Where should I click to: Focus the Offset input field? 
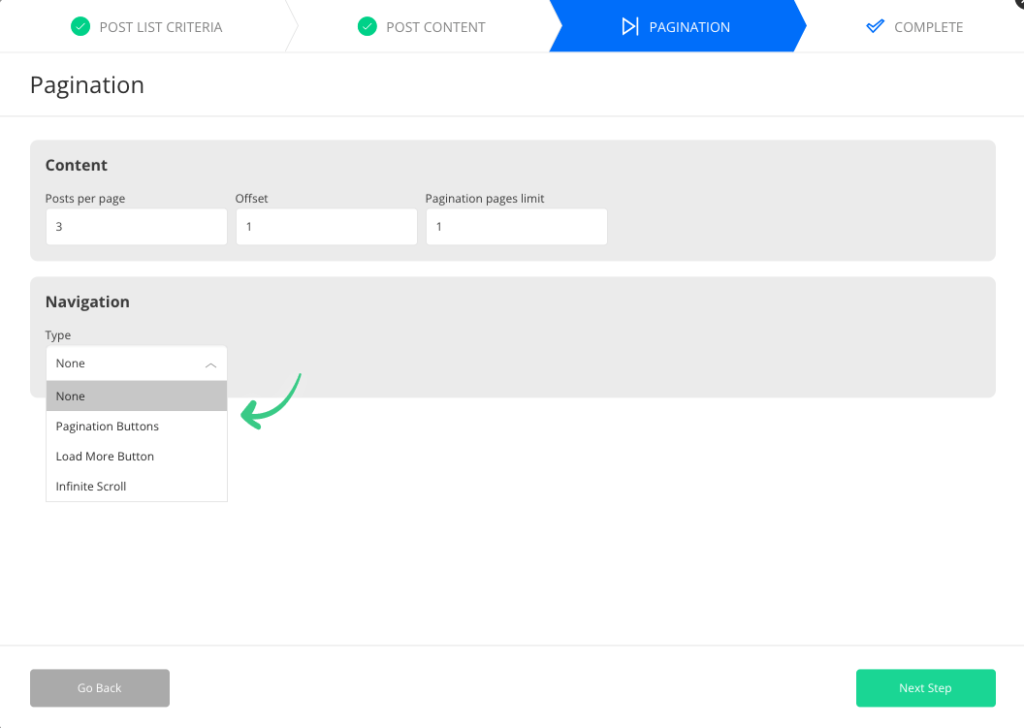click(x=327, y=227)
